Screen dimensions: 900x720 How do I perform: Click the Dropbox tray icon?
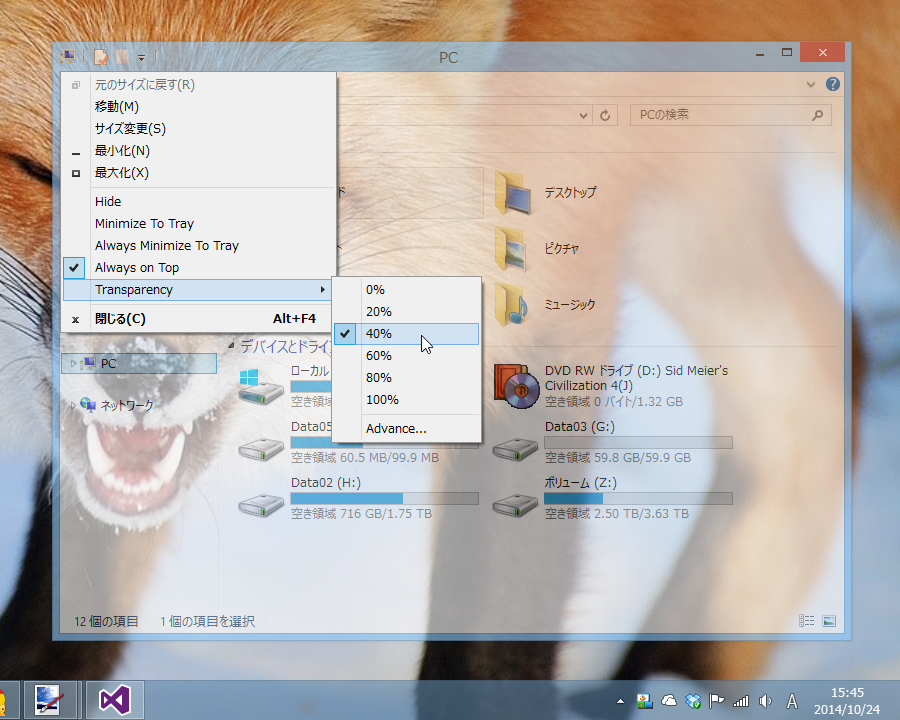[x=693, y=701]
